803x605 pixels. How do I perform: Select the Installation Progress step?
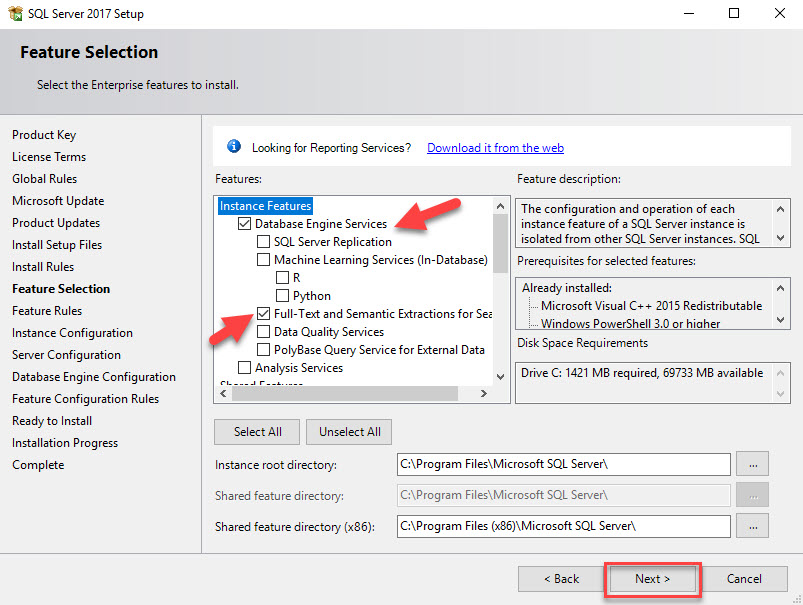65,443
